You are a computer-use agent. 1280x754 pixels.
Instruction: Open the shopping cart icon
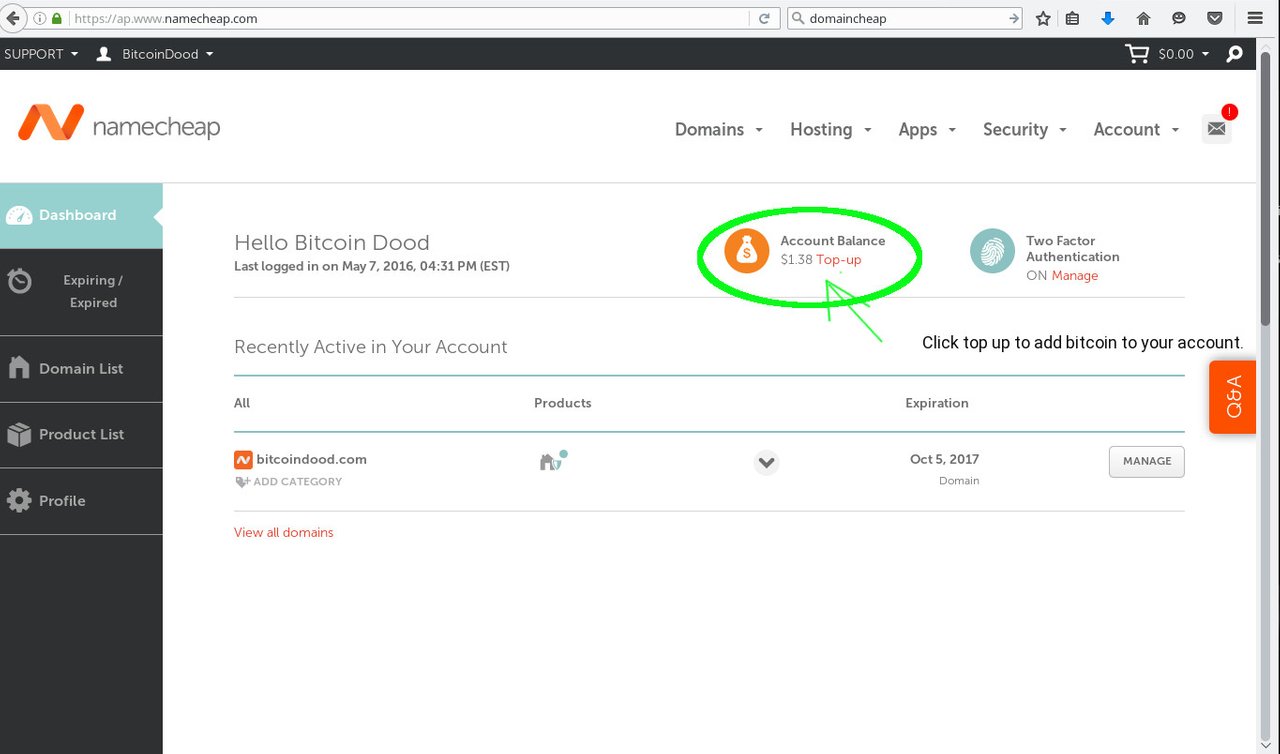pyautogui.click(x=1137, y=53)
